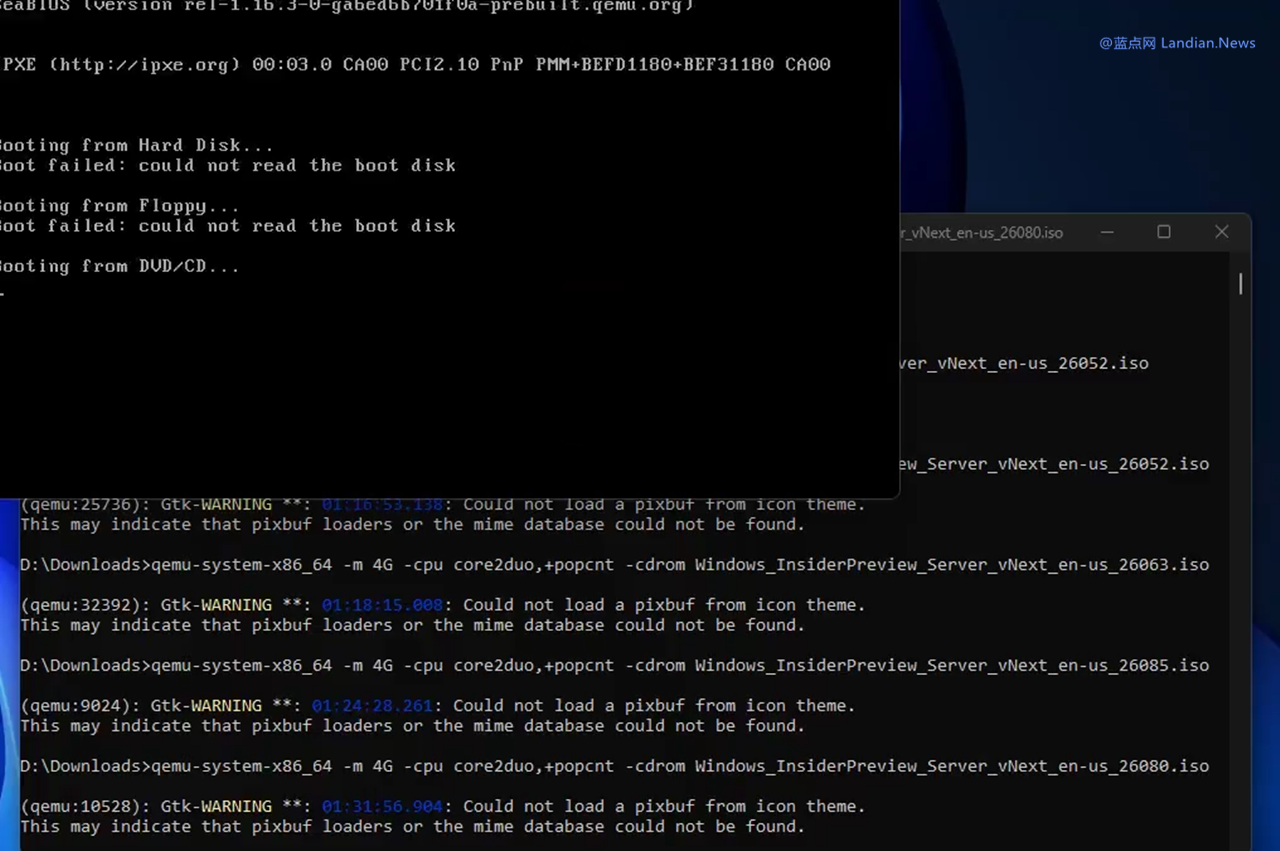Click the timestamp 01:18:15.008 in terminal
The image size is (1280, 851).
382,605
